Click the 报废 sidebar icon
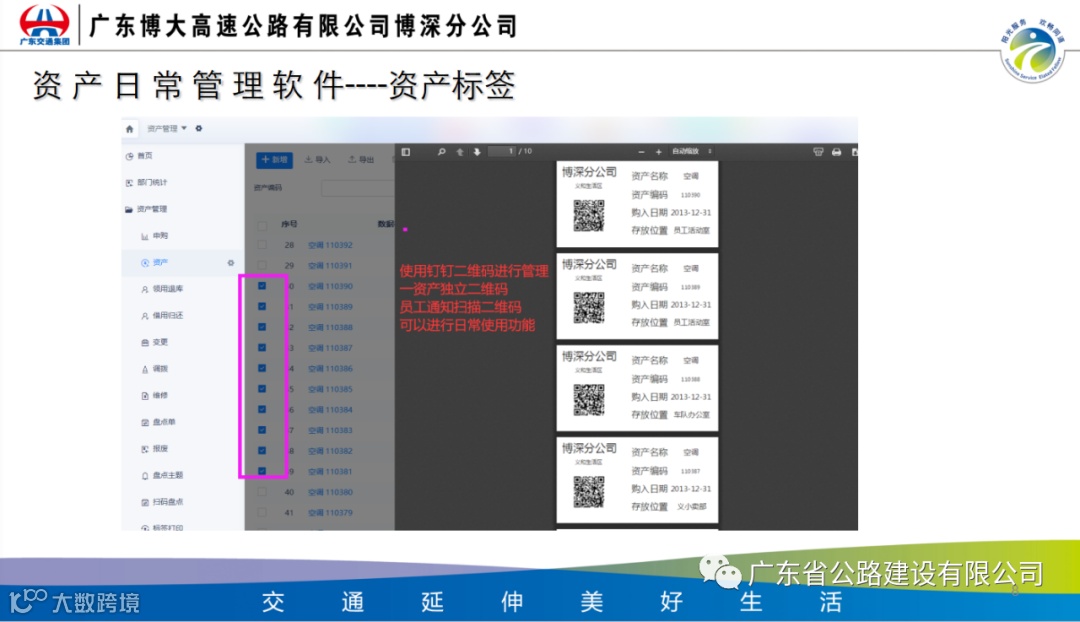Viewport: 1080px width, 622px height. point(145,449)
